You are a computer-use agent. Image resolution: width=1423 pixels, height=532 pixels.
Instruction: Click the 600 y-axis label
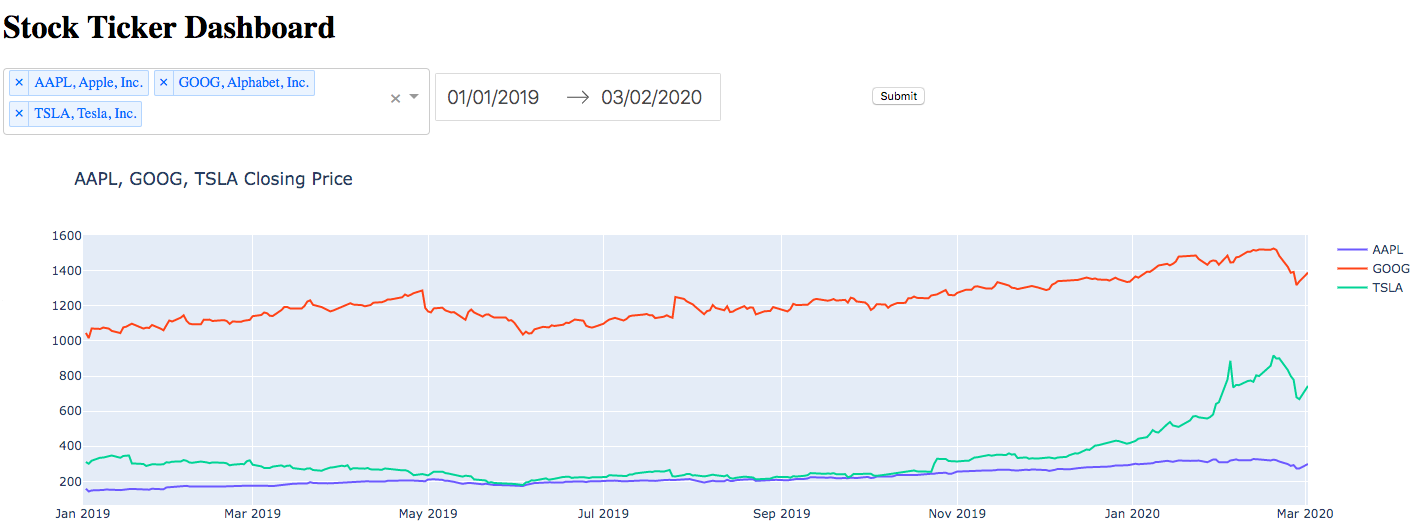[68, 411]
